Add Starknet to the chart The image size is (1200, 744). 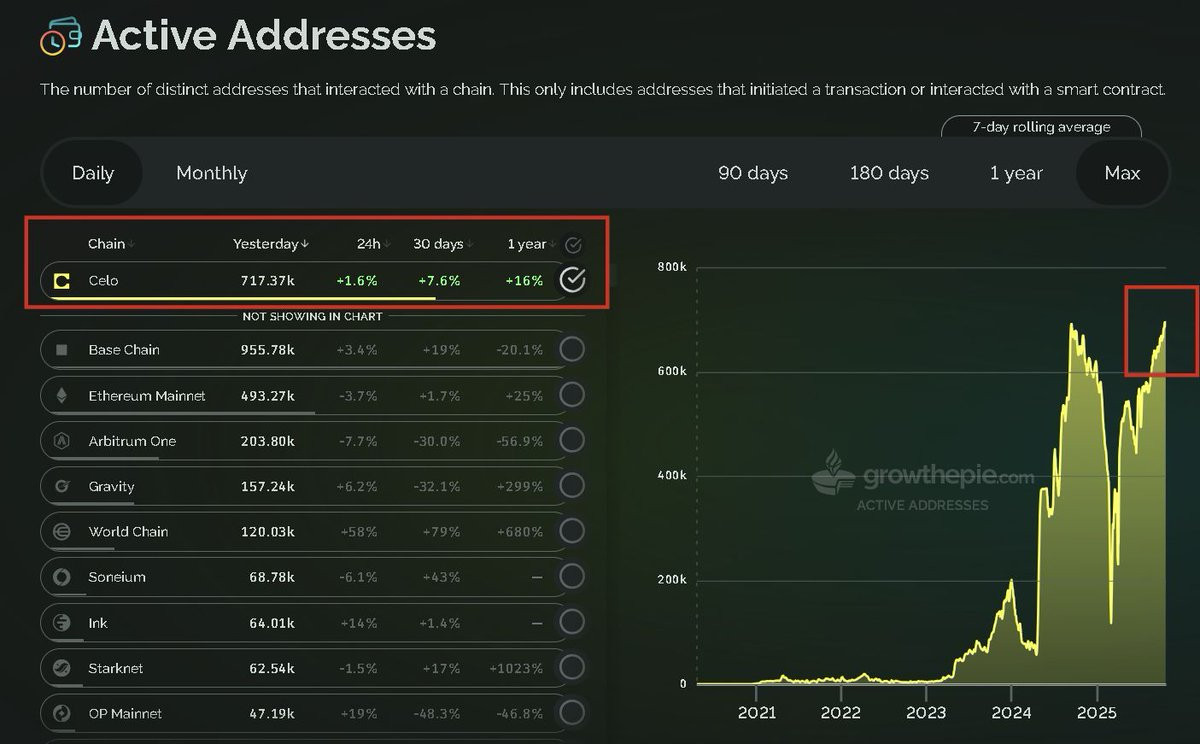(x=572, y=668)
